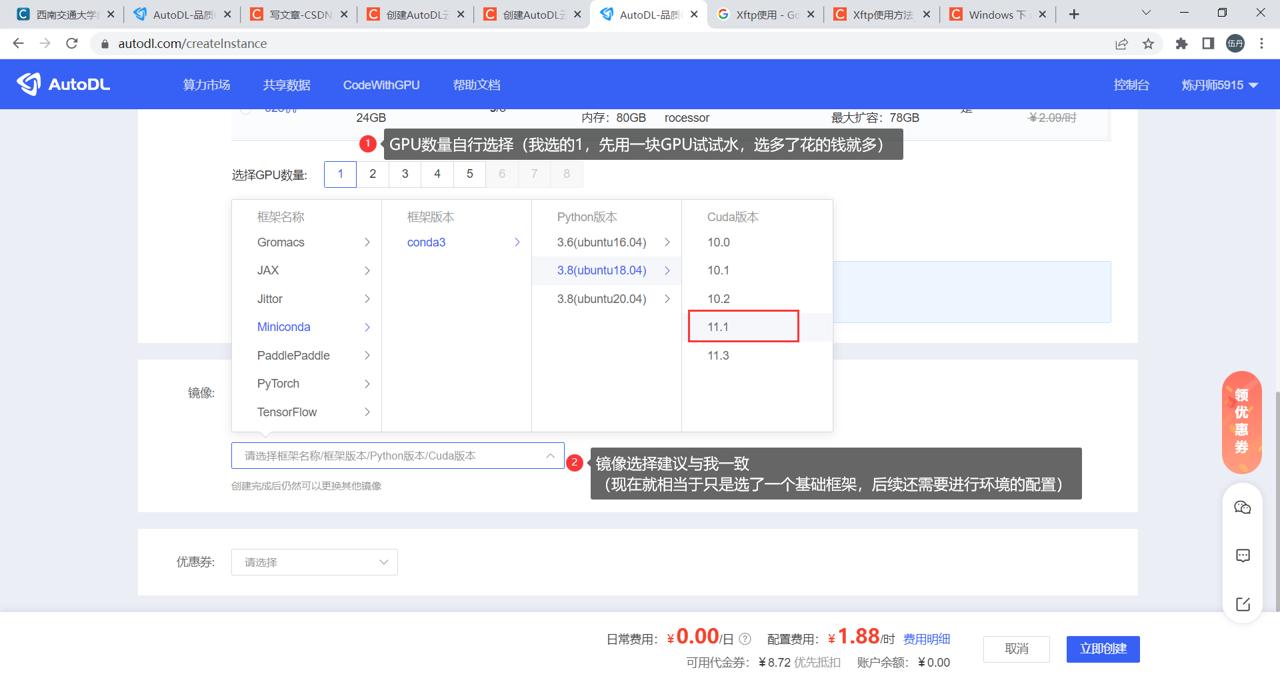Open the 优惠券 coupon dropdown
1280x686 pixels.
314,562
